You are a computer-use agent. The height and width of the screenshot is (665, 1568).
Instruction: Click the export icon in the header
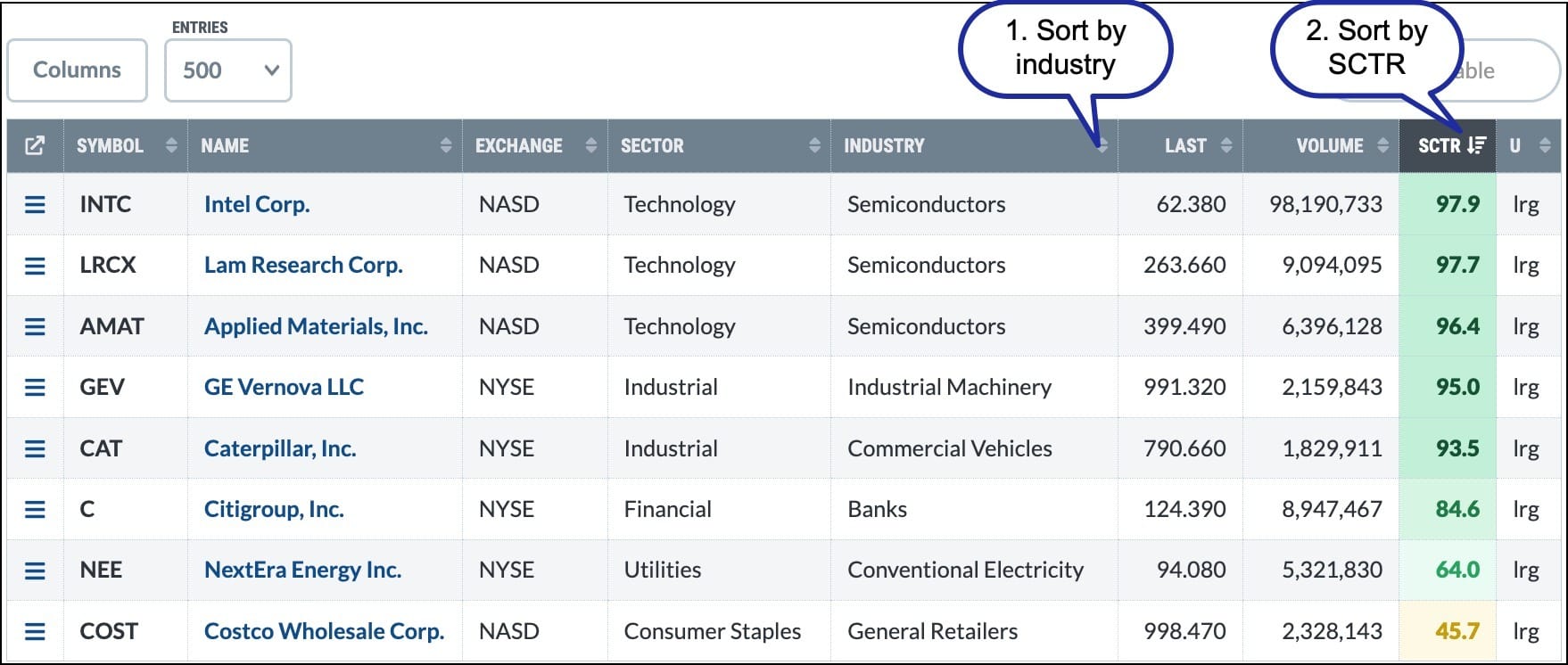pos(35,145)
